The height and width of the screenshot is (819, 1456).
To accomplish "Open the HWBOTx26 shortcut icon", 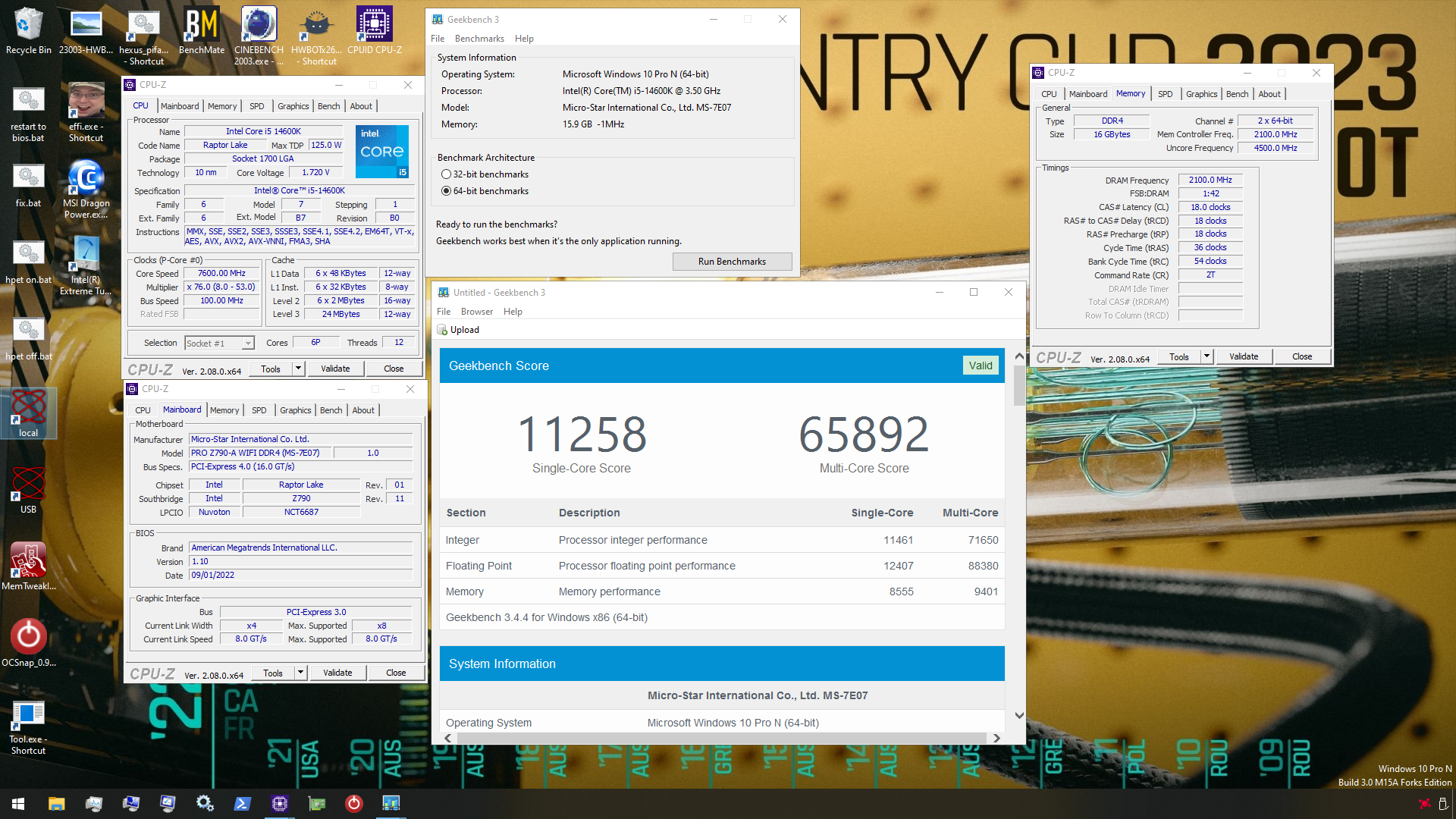I will tap(316, 36).
